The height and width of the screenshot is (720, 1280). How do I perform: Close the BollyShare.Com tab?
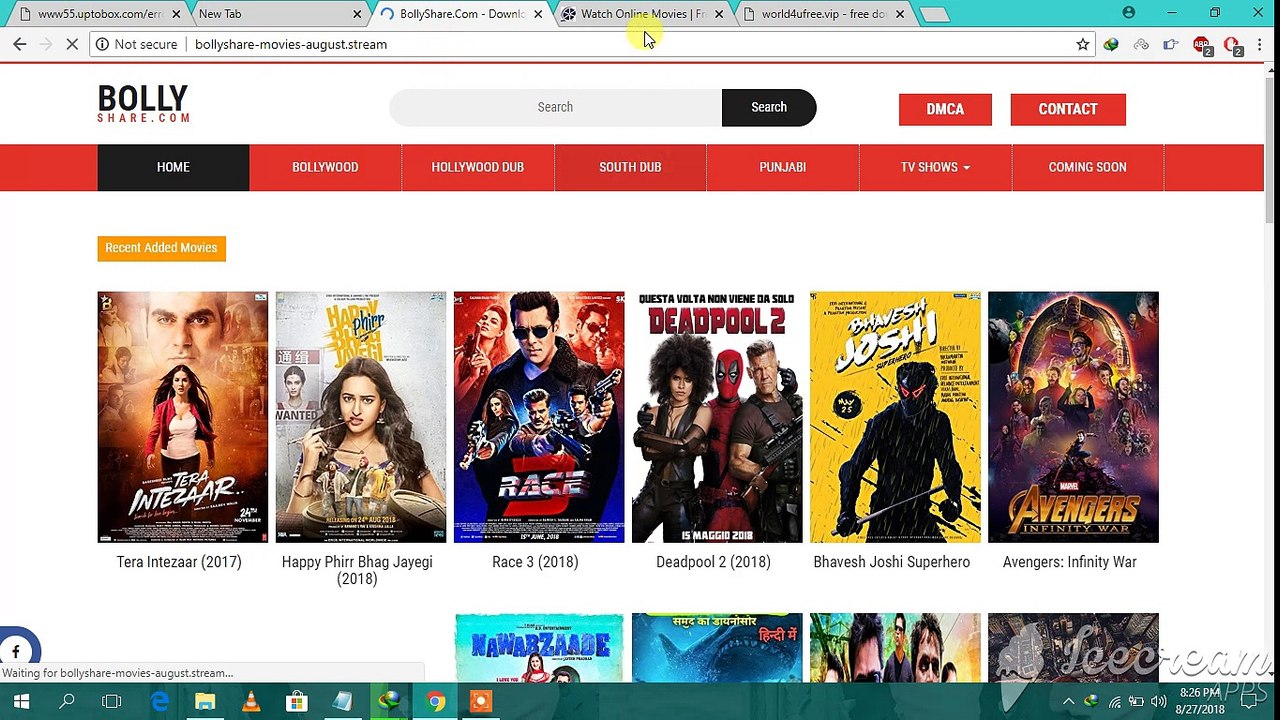point(538,14)
